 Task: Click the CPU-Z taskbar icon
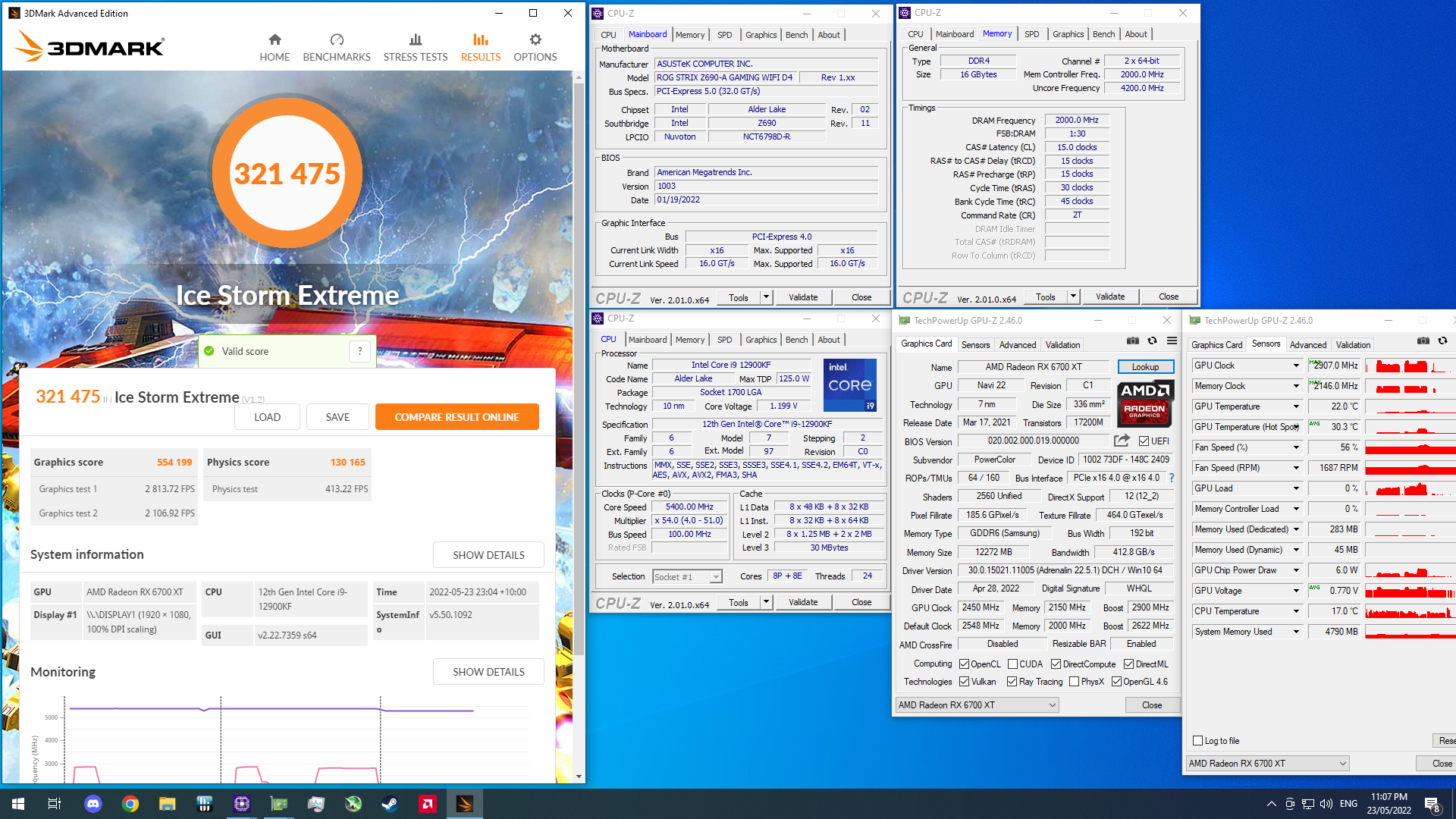242,804
